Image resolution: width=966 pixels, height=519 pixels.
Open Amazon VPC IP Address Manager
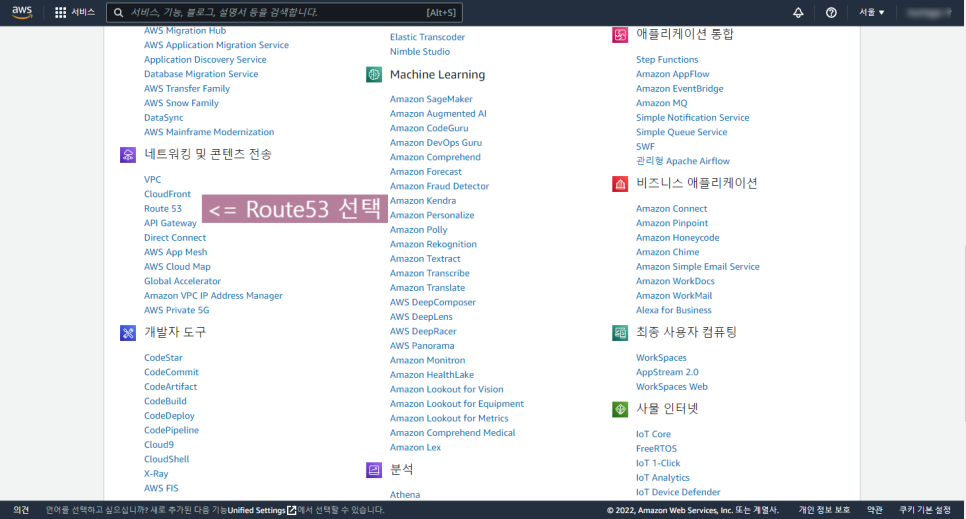pyautogui.click(x=213, y=296)
